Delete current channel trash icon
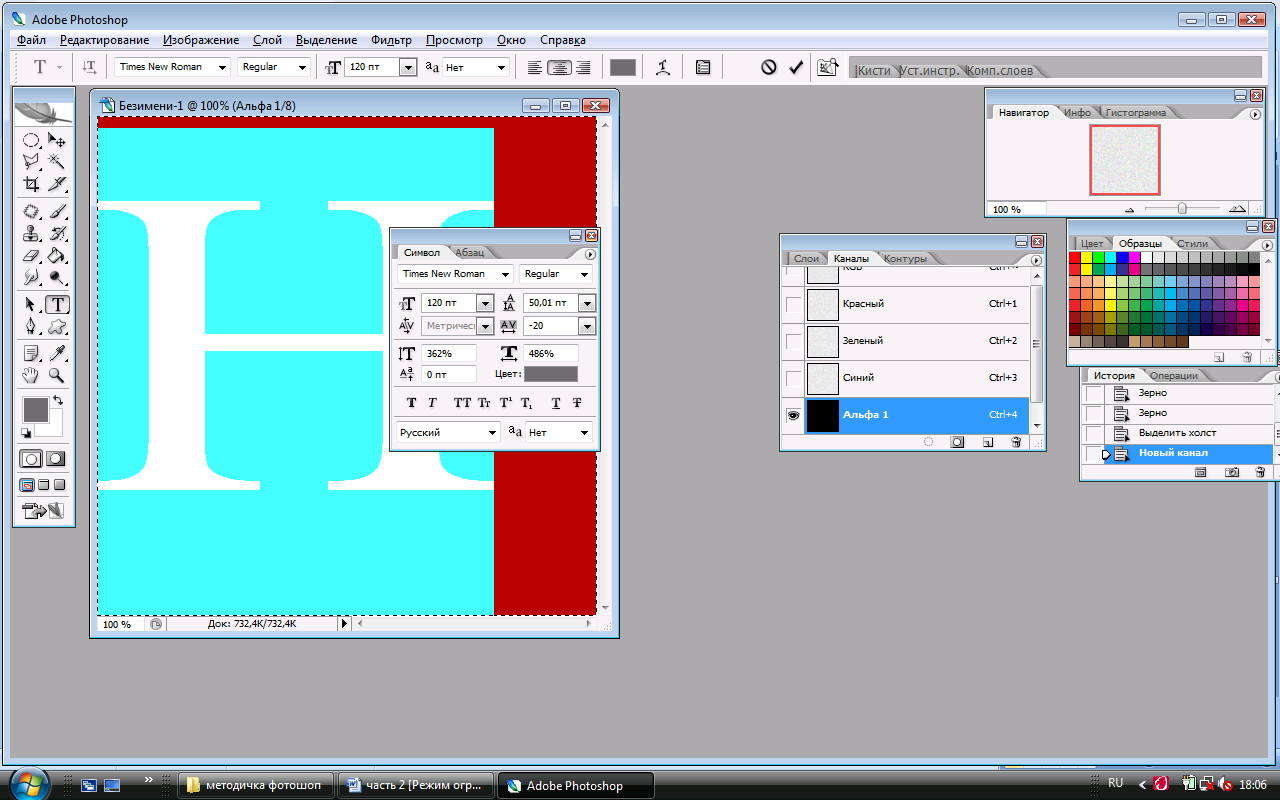The image size is (1280, 800). coord(1016,441)
